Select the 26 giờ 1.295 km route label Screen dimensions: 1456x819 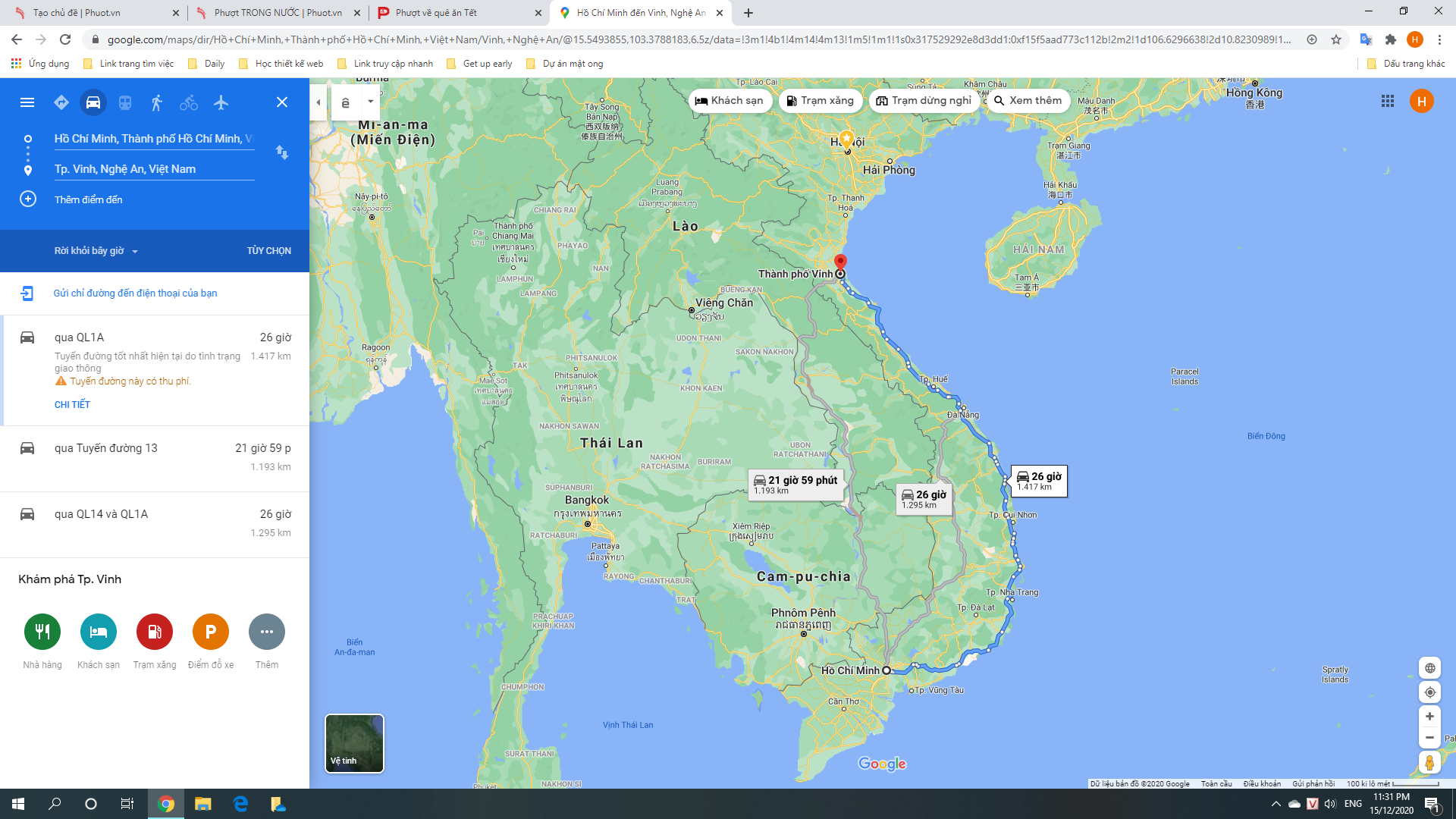(x=924, y=499)
